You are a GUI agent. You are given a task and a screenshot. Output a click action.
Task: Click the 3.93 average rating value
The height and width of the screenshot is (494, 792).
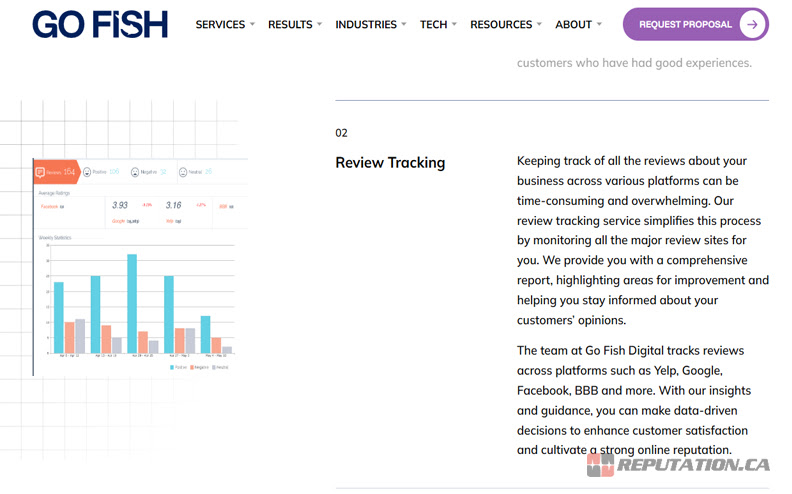(x=119, y=205)
